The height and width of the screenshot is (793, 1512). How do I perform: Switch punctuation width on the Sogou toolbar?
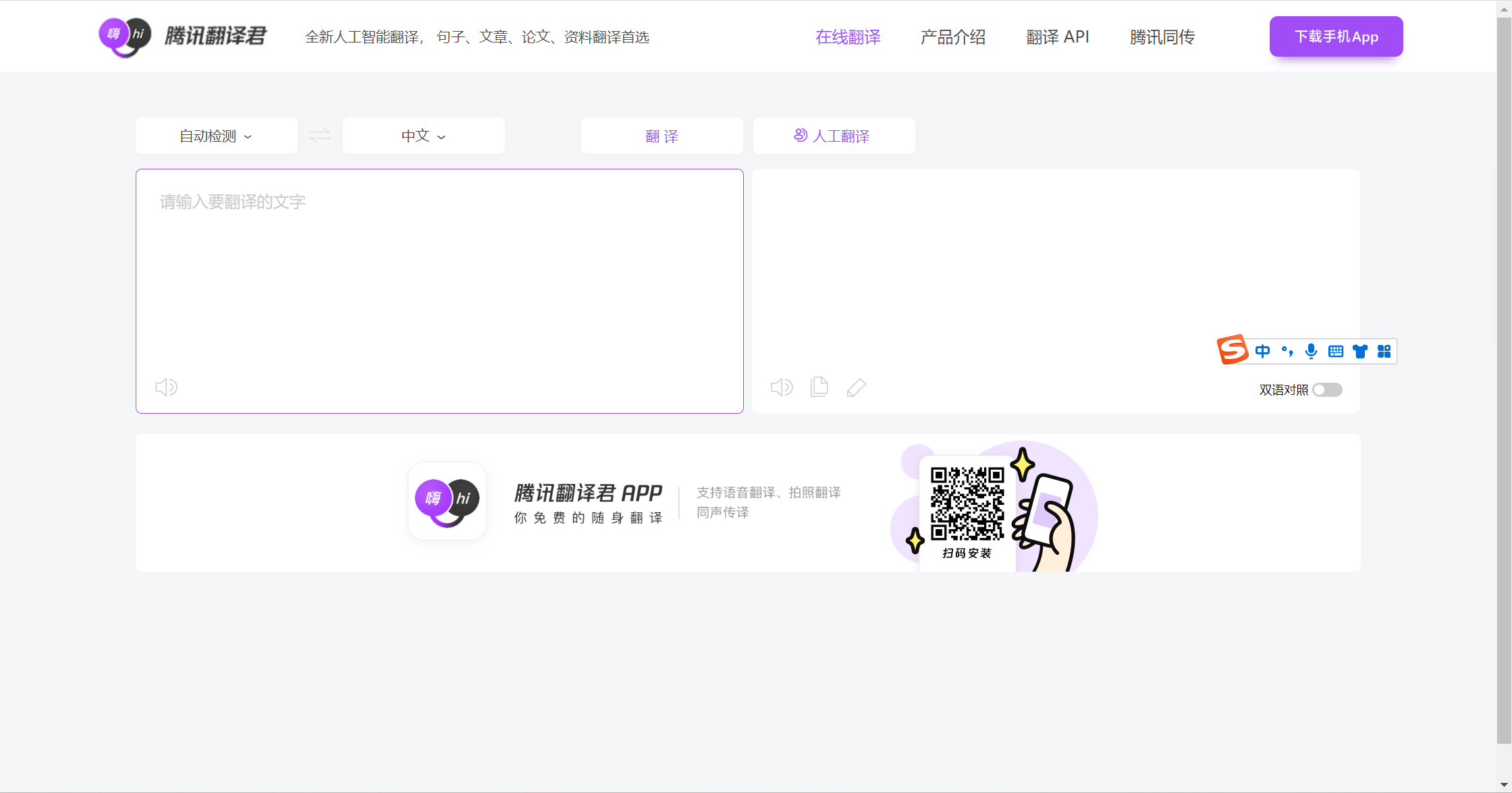coord(1287,351)
